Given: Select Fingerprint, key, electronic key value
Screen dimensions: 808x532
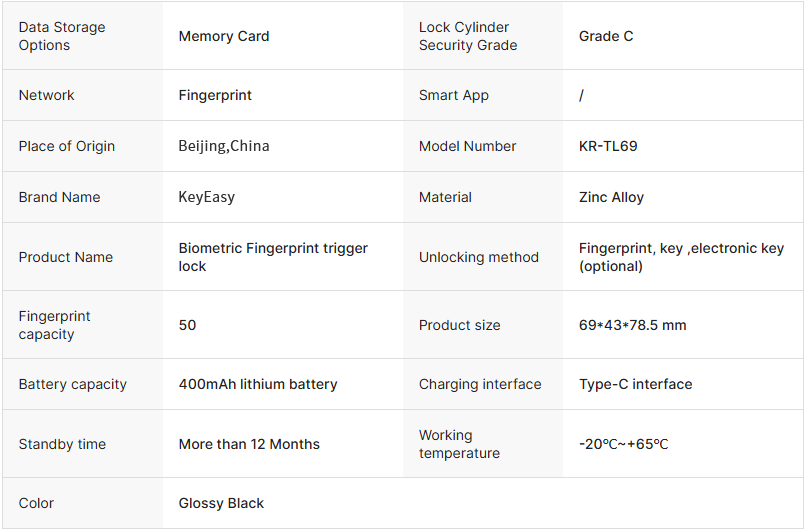Looking at the screenshot, I should [x=681, y=257].
